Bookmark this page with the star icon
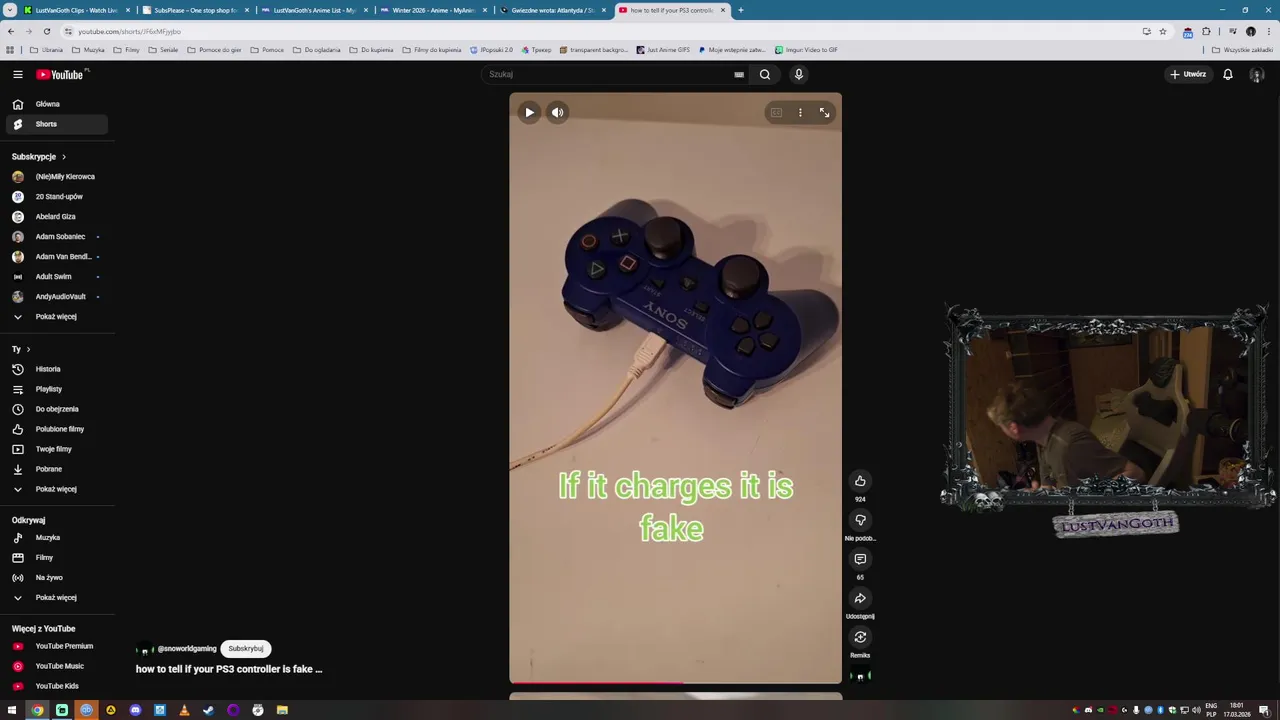The image size is (1280, 720). pyautogui.click(x=1162, y=31)
